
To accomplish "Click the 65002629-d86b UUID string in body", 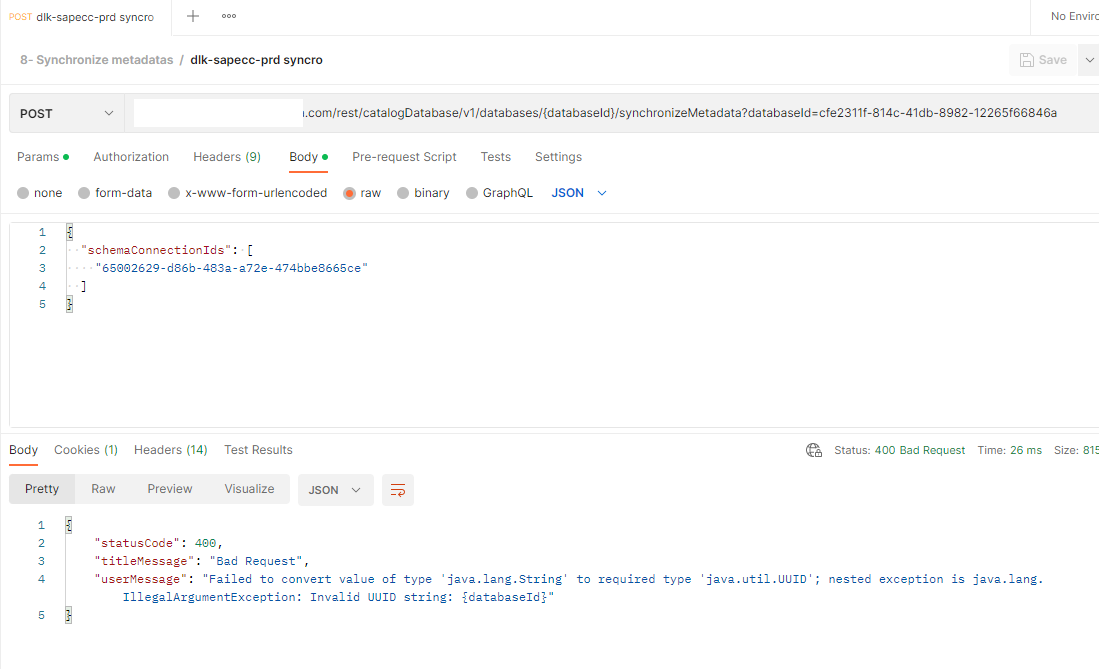I will coord(231,268).
